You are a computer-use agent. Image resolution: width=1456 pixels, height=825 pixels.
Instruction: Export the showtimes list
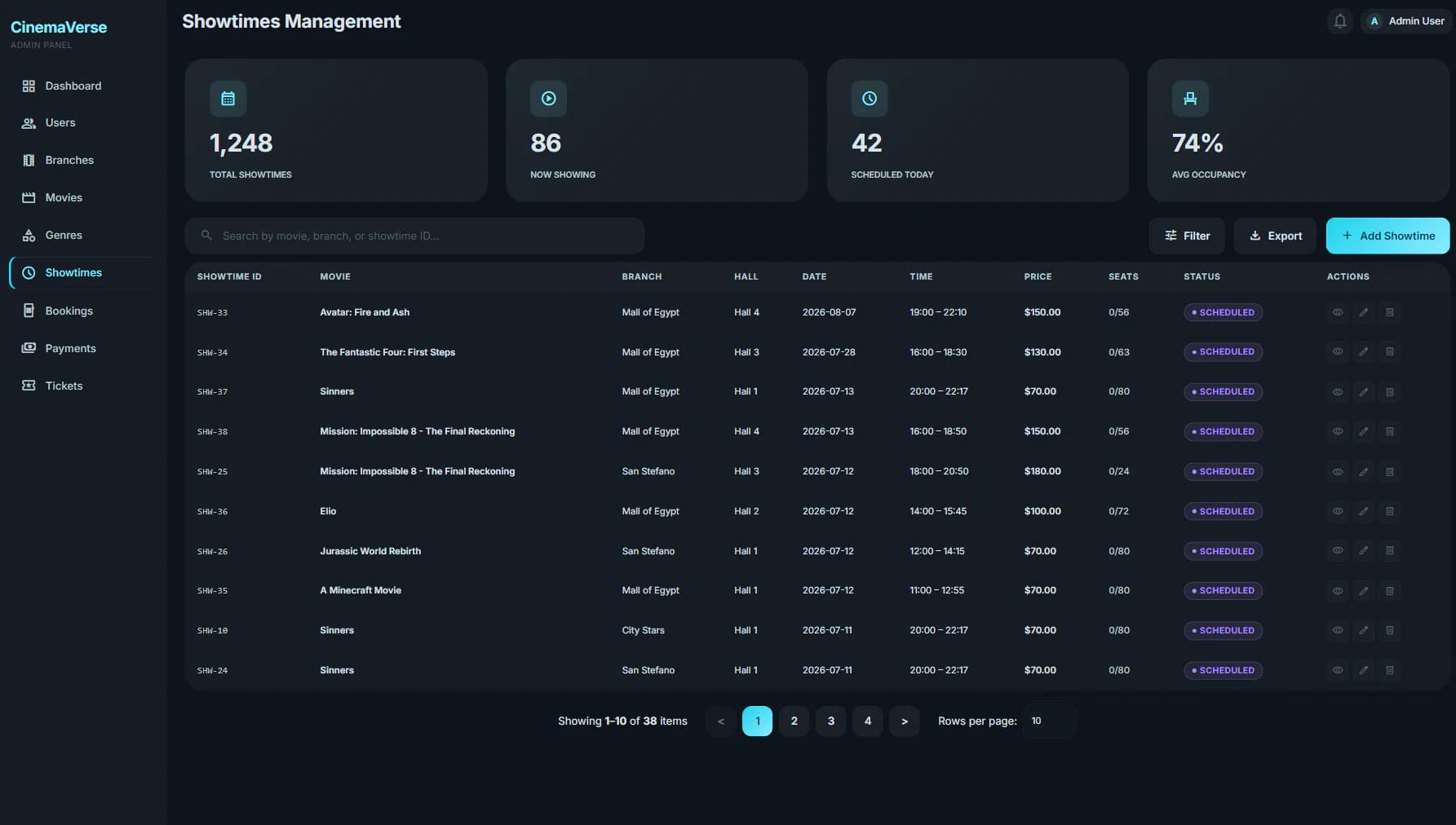point(1275,236)
